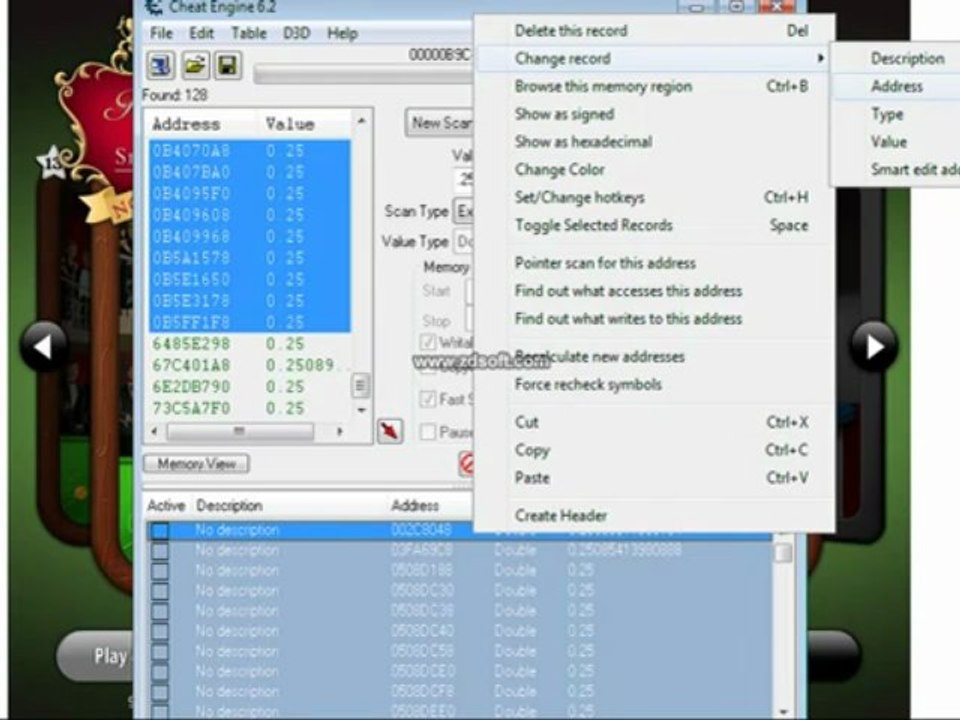Open the Table menu

tap(249, 33)
